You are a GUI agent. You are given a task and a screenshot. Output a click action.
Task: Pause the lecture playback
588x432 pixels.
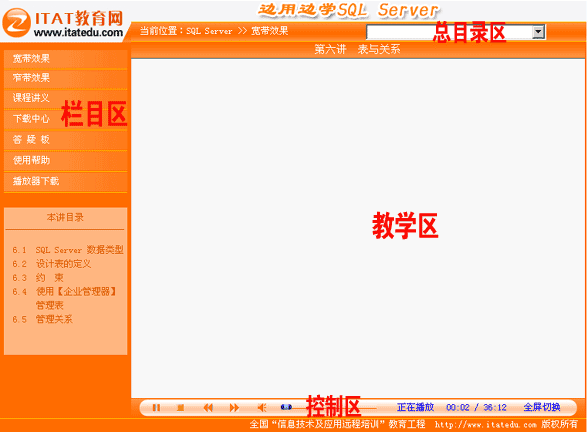click(x=156, y=407)
